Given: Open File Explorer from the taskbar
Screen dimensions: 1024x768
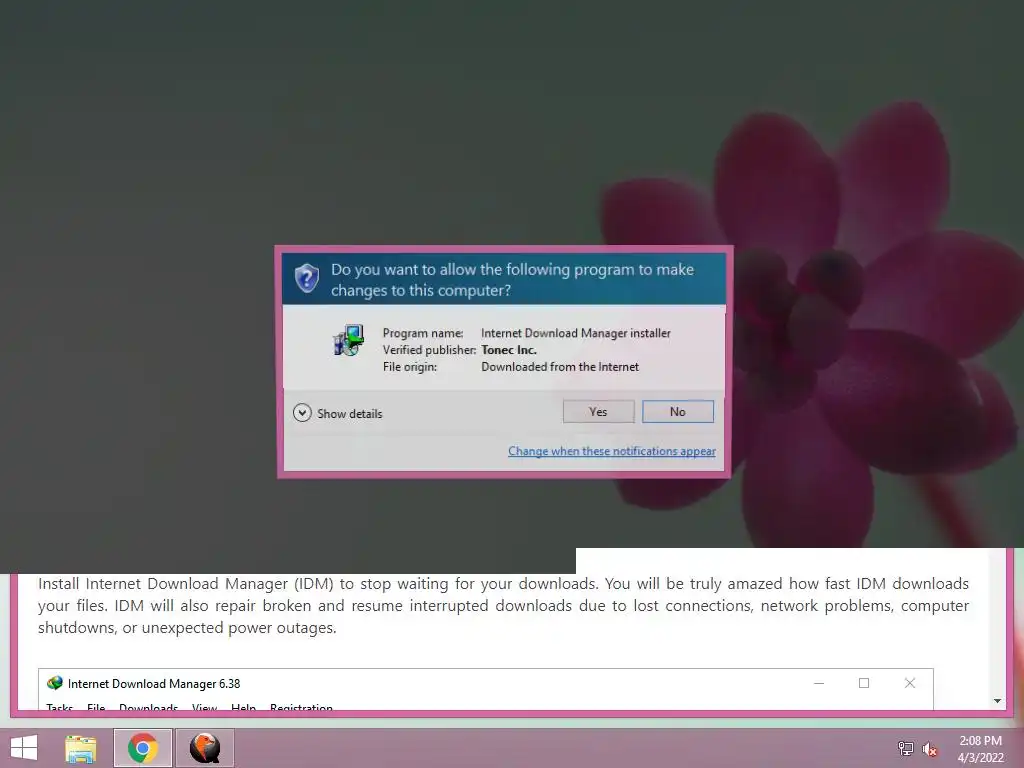Looking at the screenshot, I should point(81,748).
